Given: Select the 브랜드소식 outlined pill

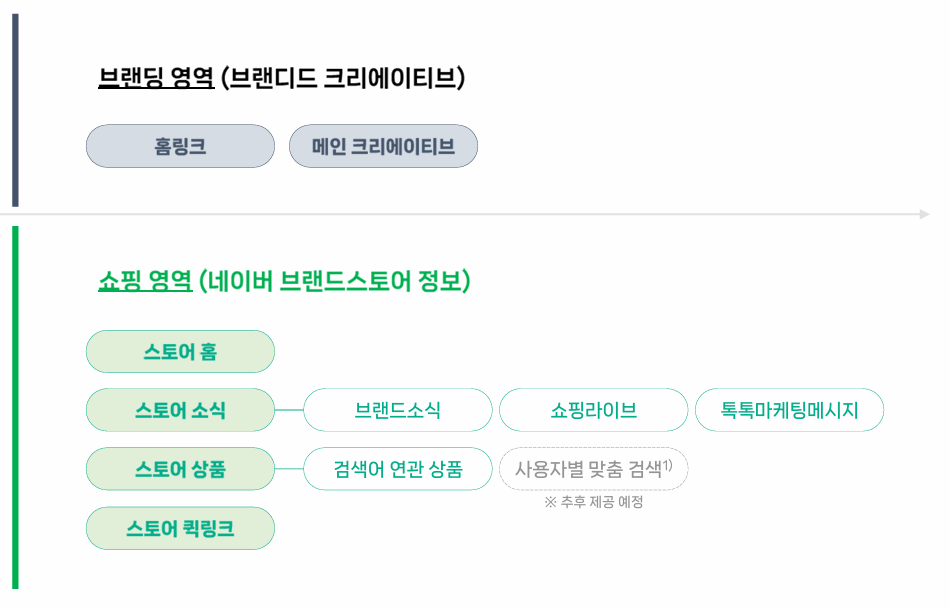Looking at the screenshot, I should point(397,410).
